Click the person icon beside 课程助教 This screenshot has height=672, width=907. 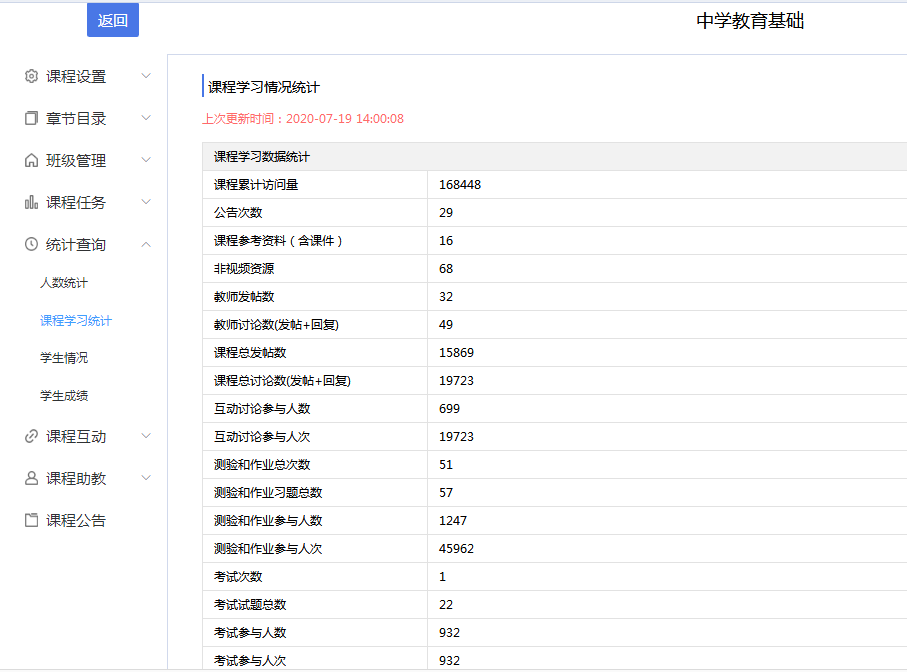31,479
